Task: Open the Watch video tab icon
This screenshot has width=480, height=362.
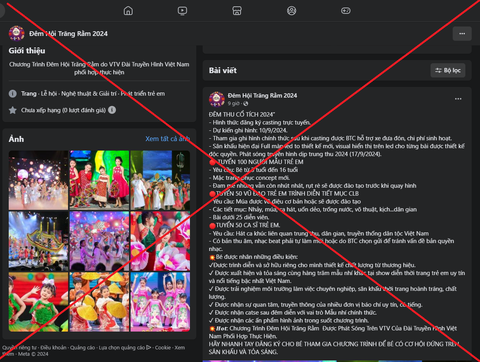Action: [182, 11]
